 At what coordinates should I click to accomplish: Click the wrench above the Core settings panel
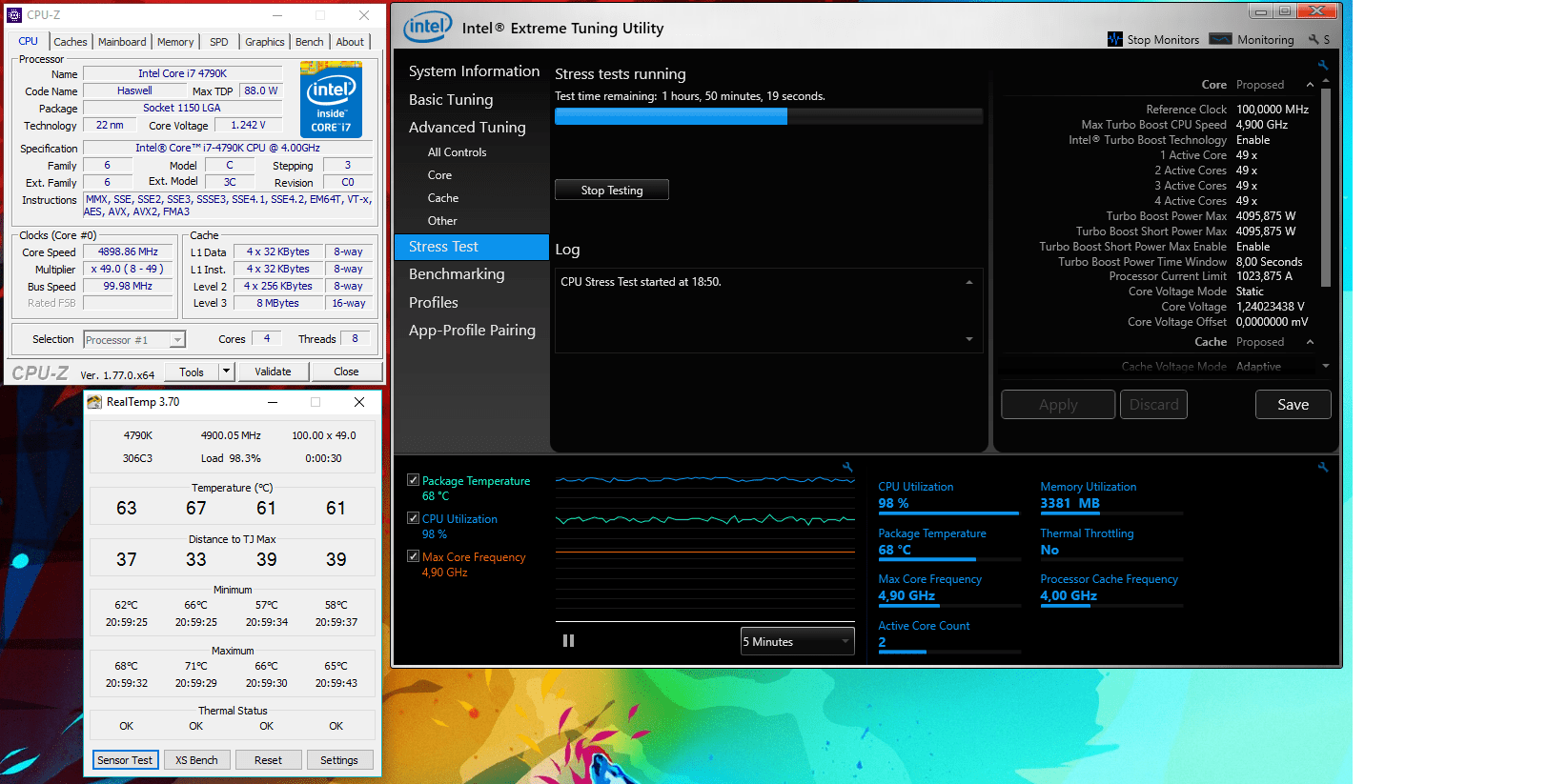(x=1323, y=65)
